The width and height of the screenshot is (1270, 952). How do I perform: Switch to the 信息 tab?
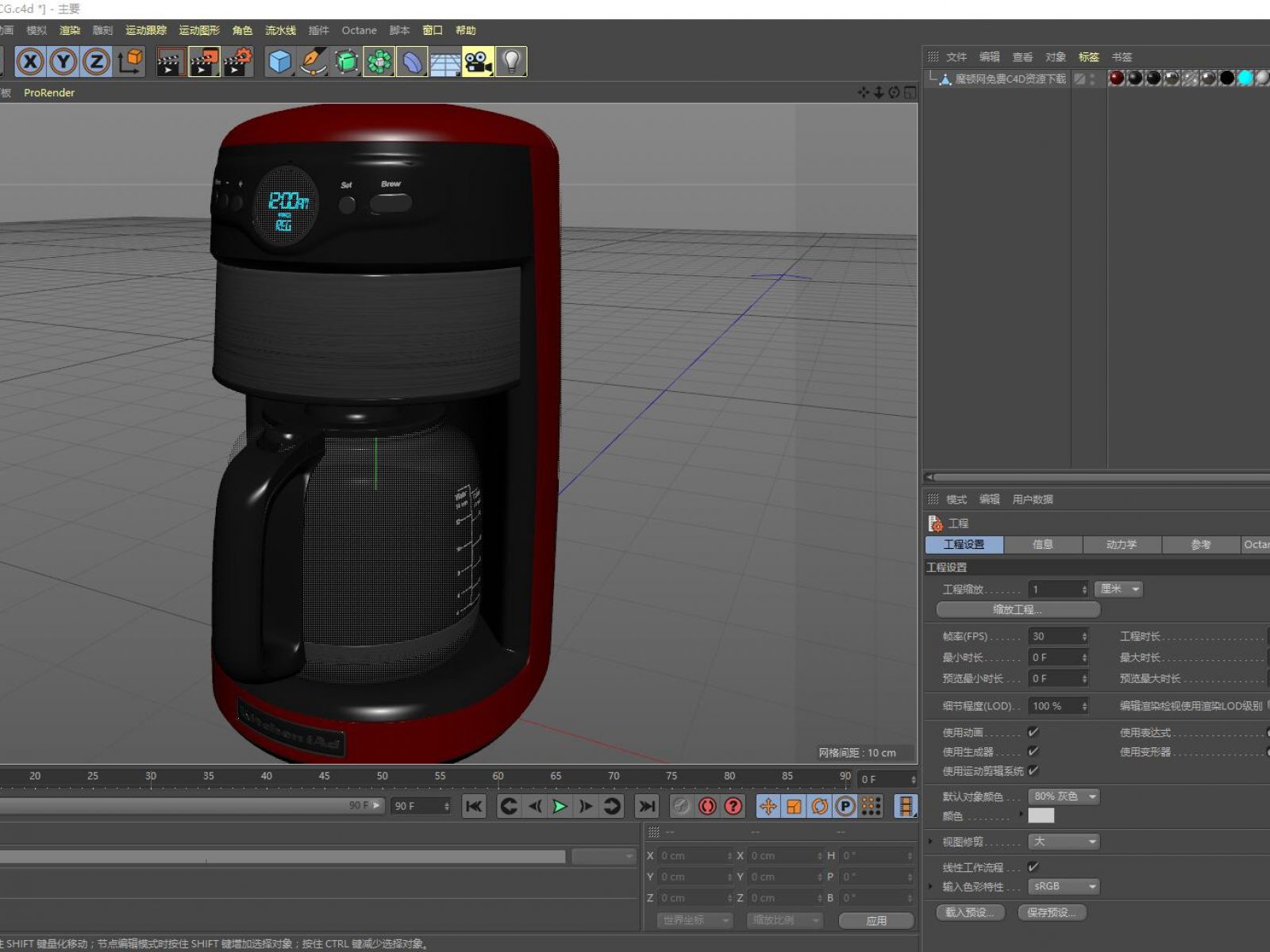coord(1043,544)
